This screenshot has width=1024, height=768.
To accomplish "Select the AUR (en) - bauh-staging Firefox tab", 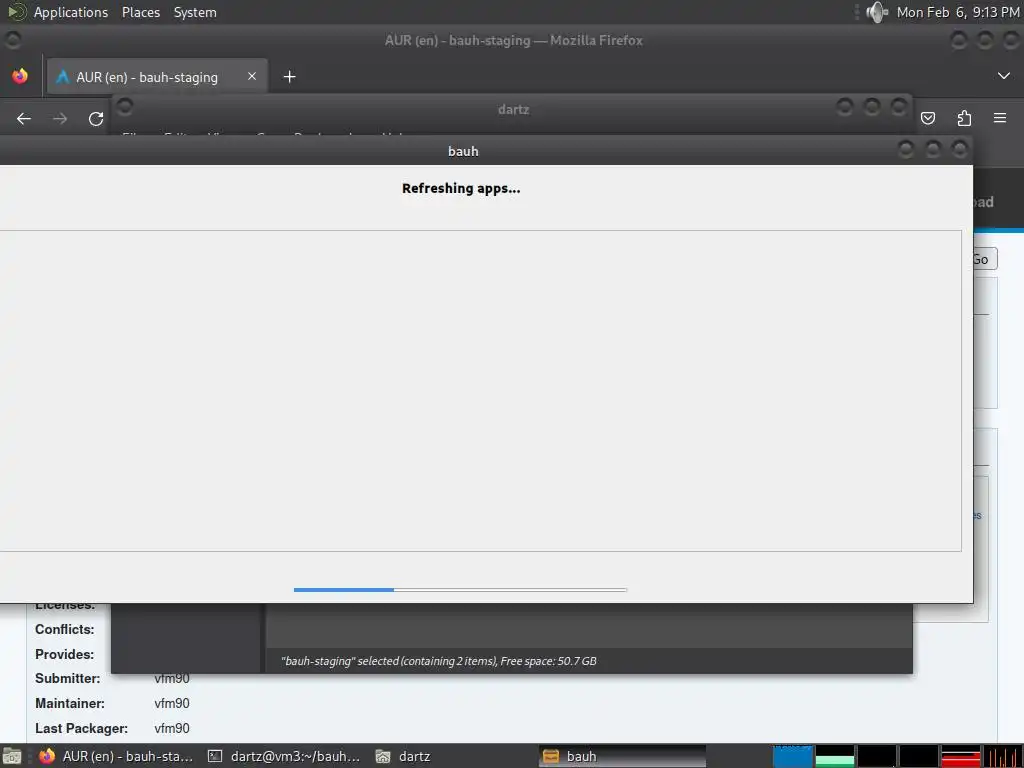I will click(x=157, y=77).
